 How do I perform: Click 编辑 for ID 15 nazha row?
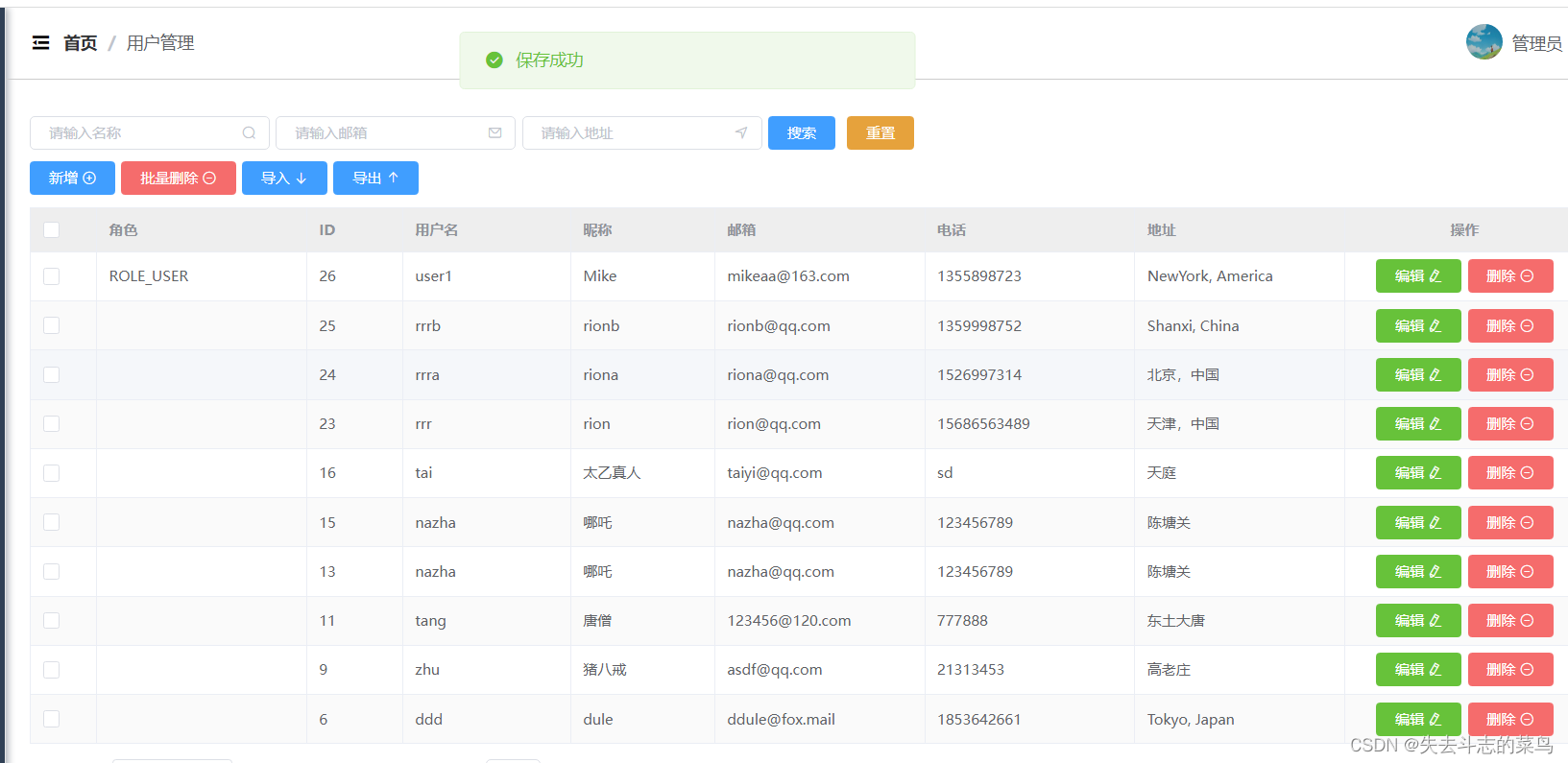coord(1418,523)
